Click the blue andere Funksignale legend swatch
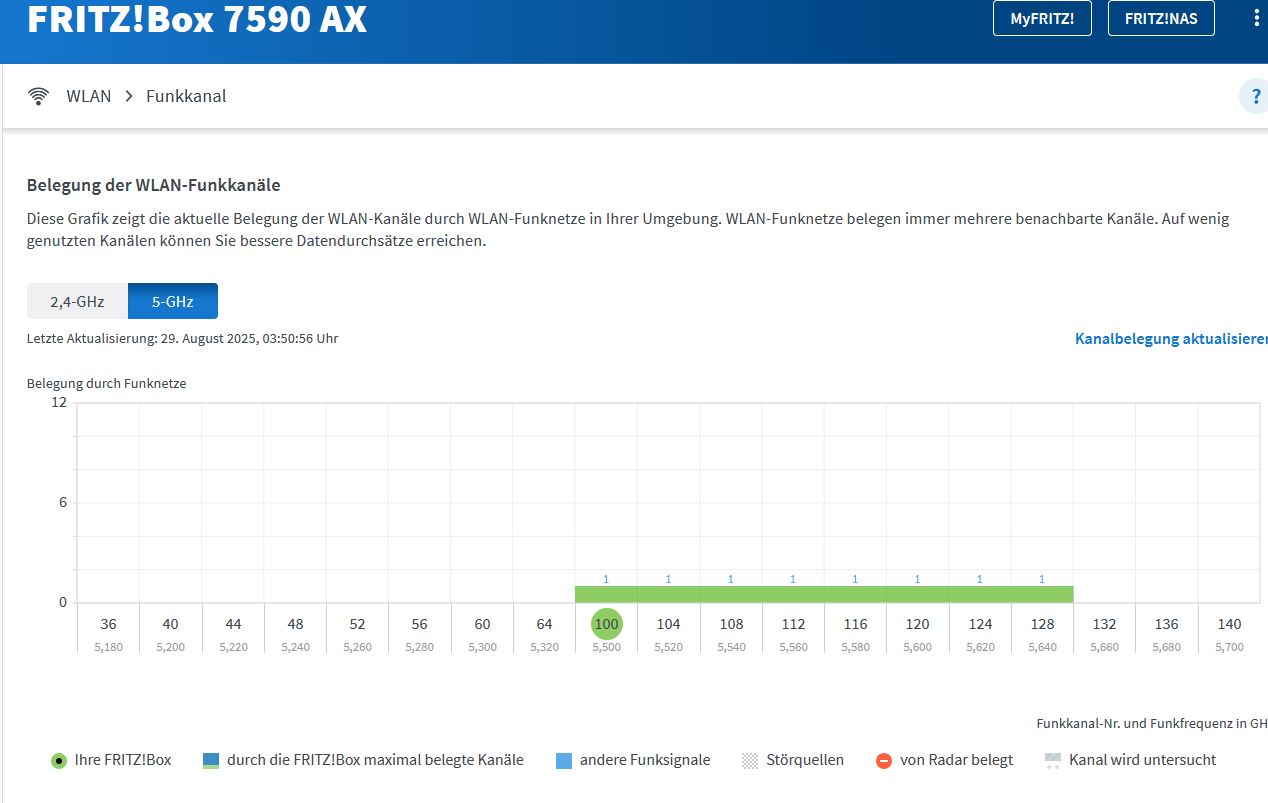 pos(563,761)
